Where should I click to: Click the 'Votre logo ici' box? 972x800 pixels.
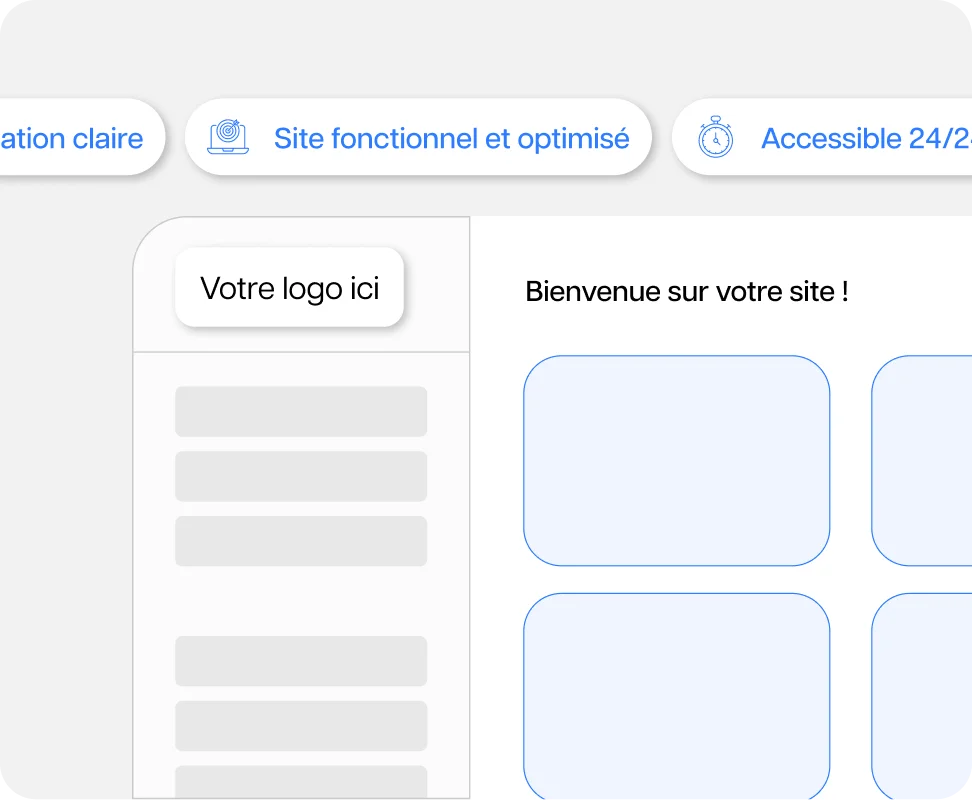point(289,287)
